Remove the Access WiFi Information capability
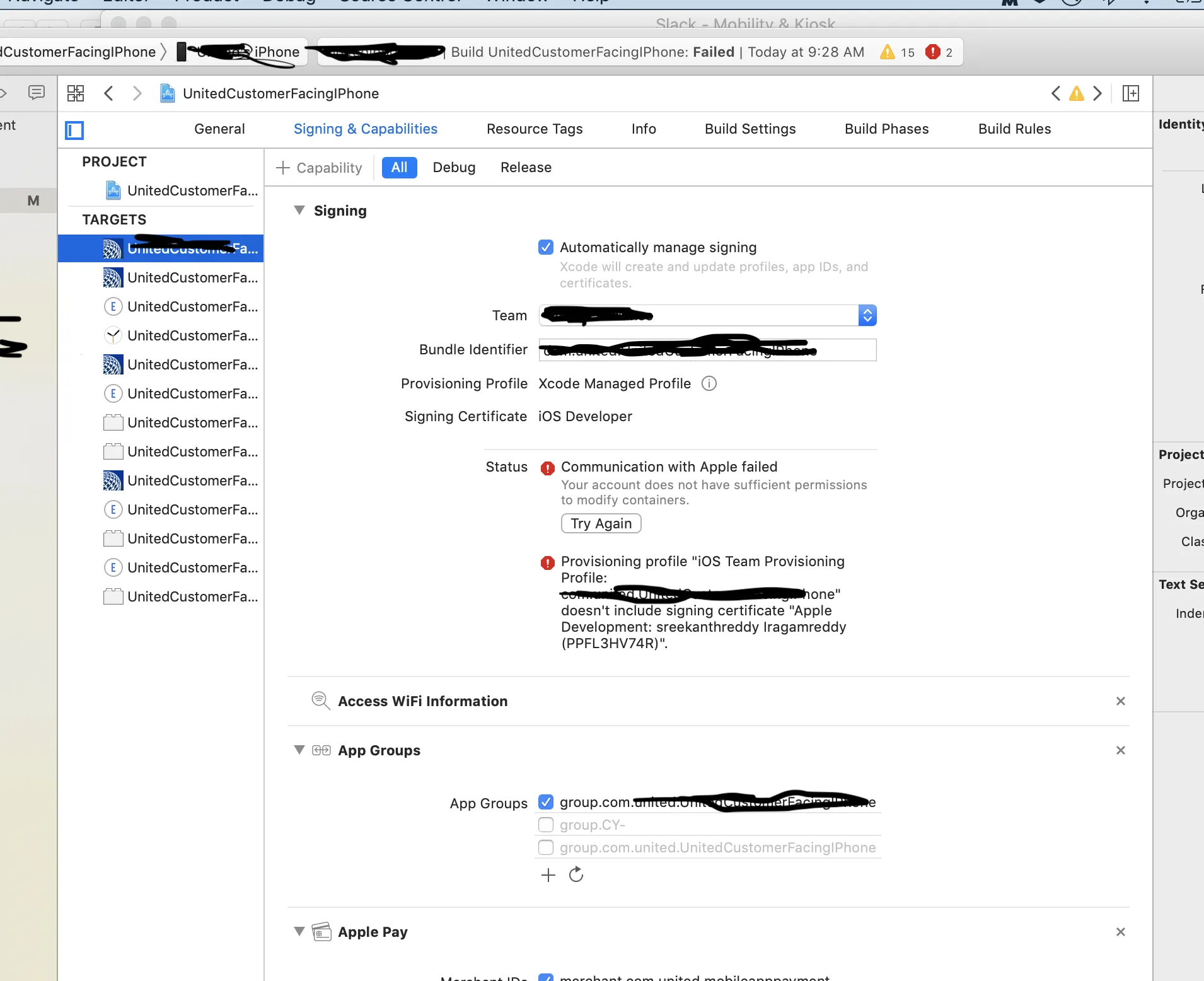 1121,701
